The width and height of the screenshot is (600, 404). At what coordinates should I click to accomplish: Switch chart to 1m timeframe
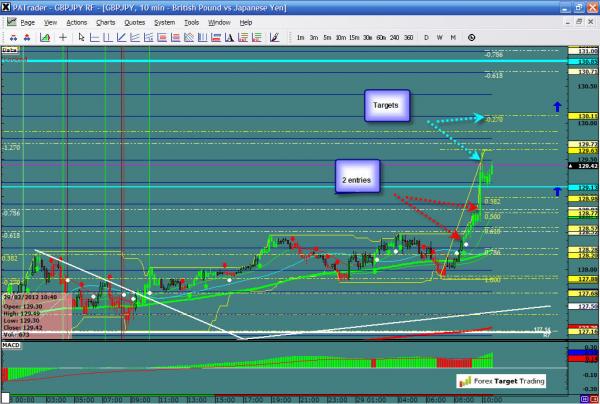[x=301, y=36]
